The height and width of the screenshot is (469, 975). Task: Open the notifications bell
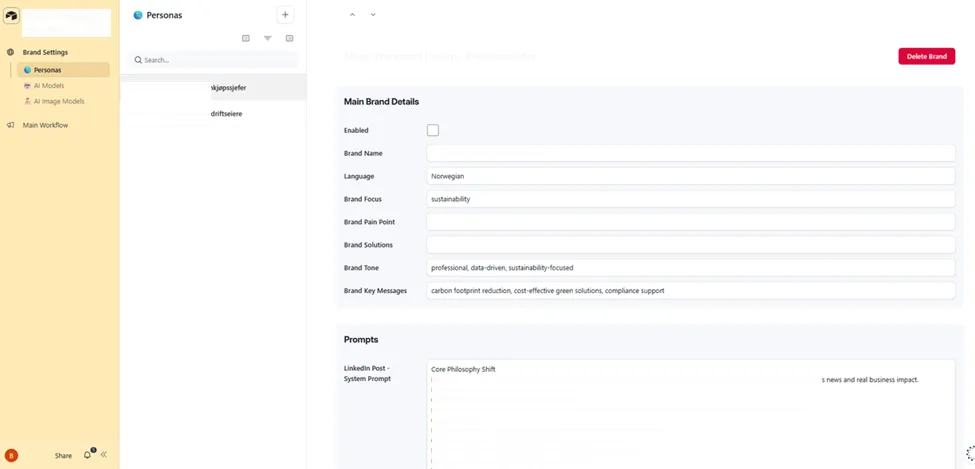[88, 455]
